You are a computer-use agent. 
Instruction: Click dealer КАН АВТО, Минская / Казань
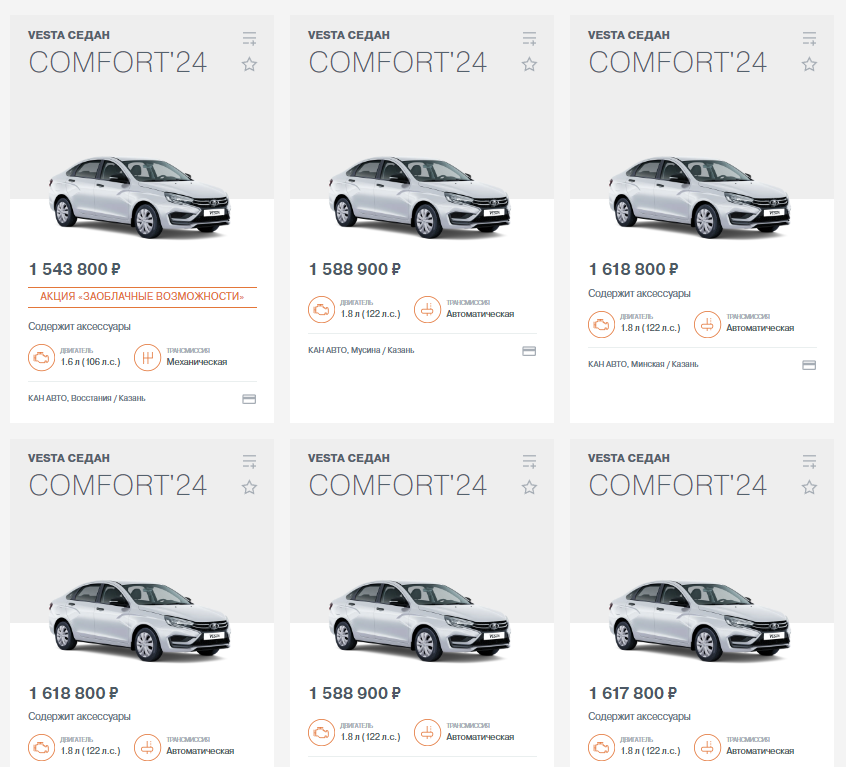tap(643, 364)
